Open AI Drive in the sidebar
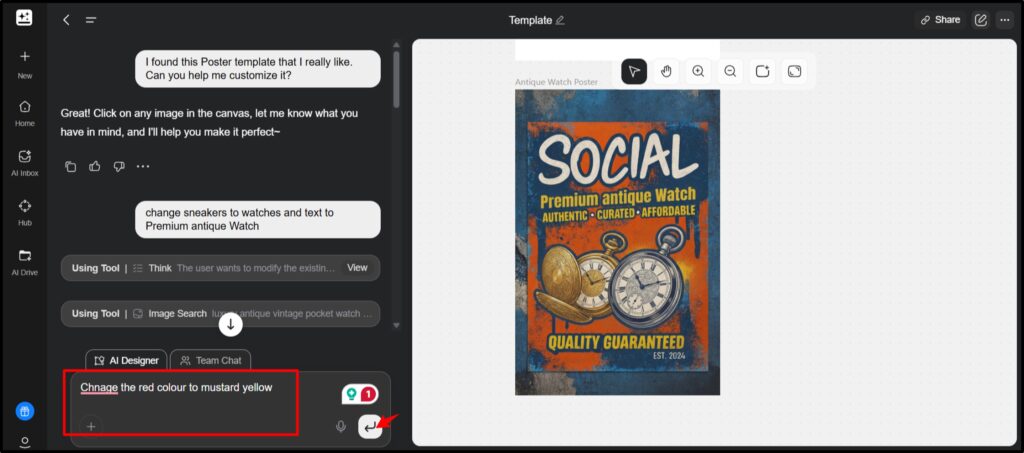Viewport: 1024px width, 453px height. (25, 262)
